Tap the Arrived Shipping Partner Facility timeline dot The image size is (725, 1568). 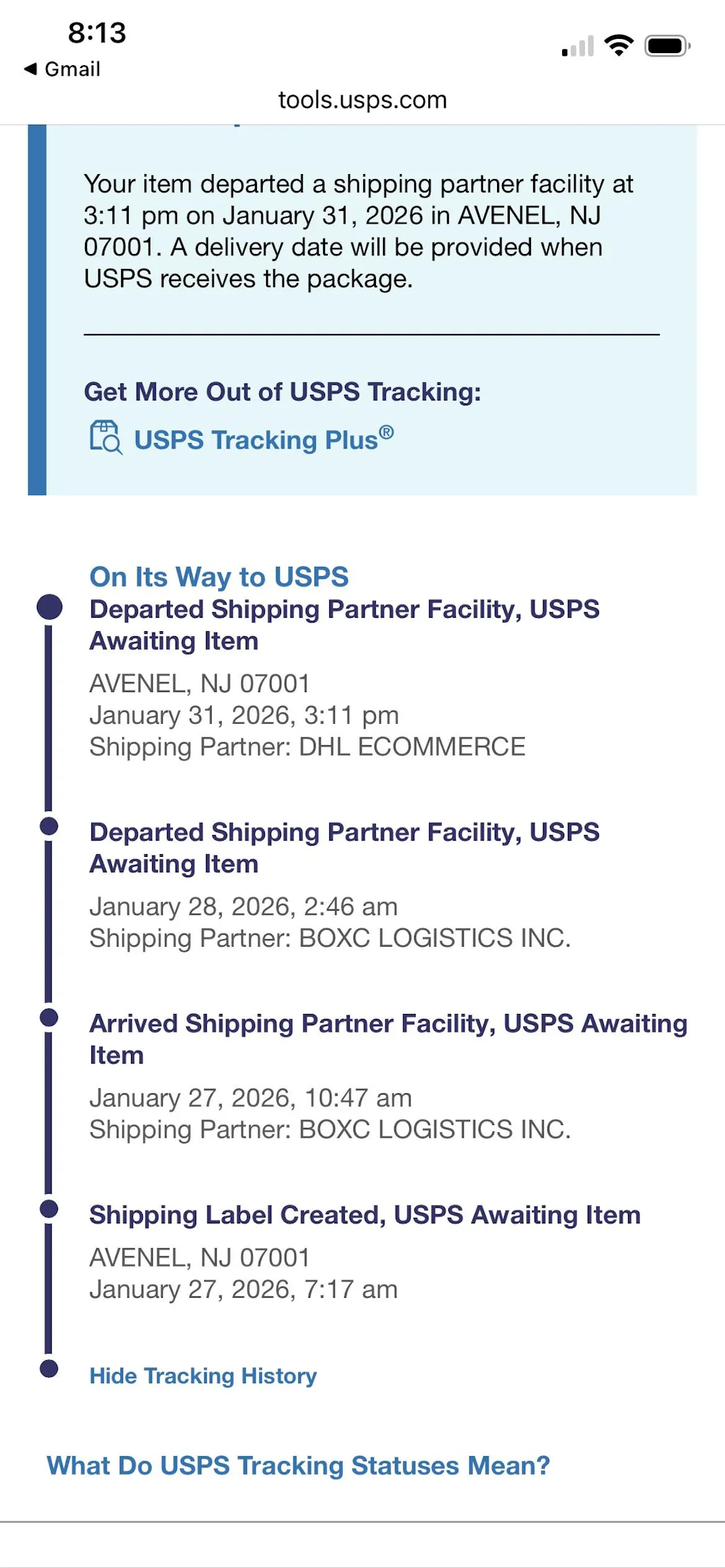[x=49, y=1018]
